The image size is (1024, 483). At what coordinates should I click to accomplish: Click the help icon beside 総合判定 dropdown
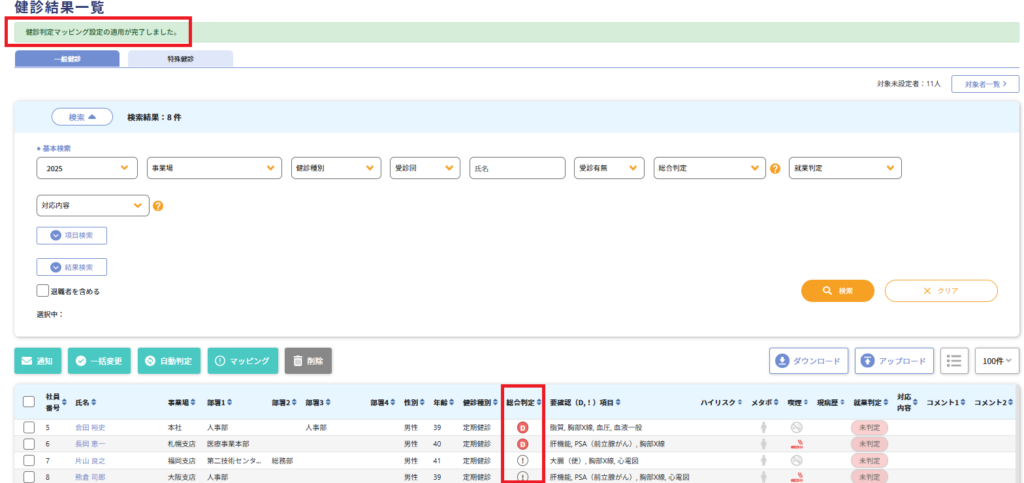(x=775, y=168)
